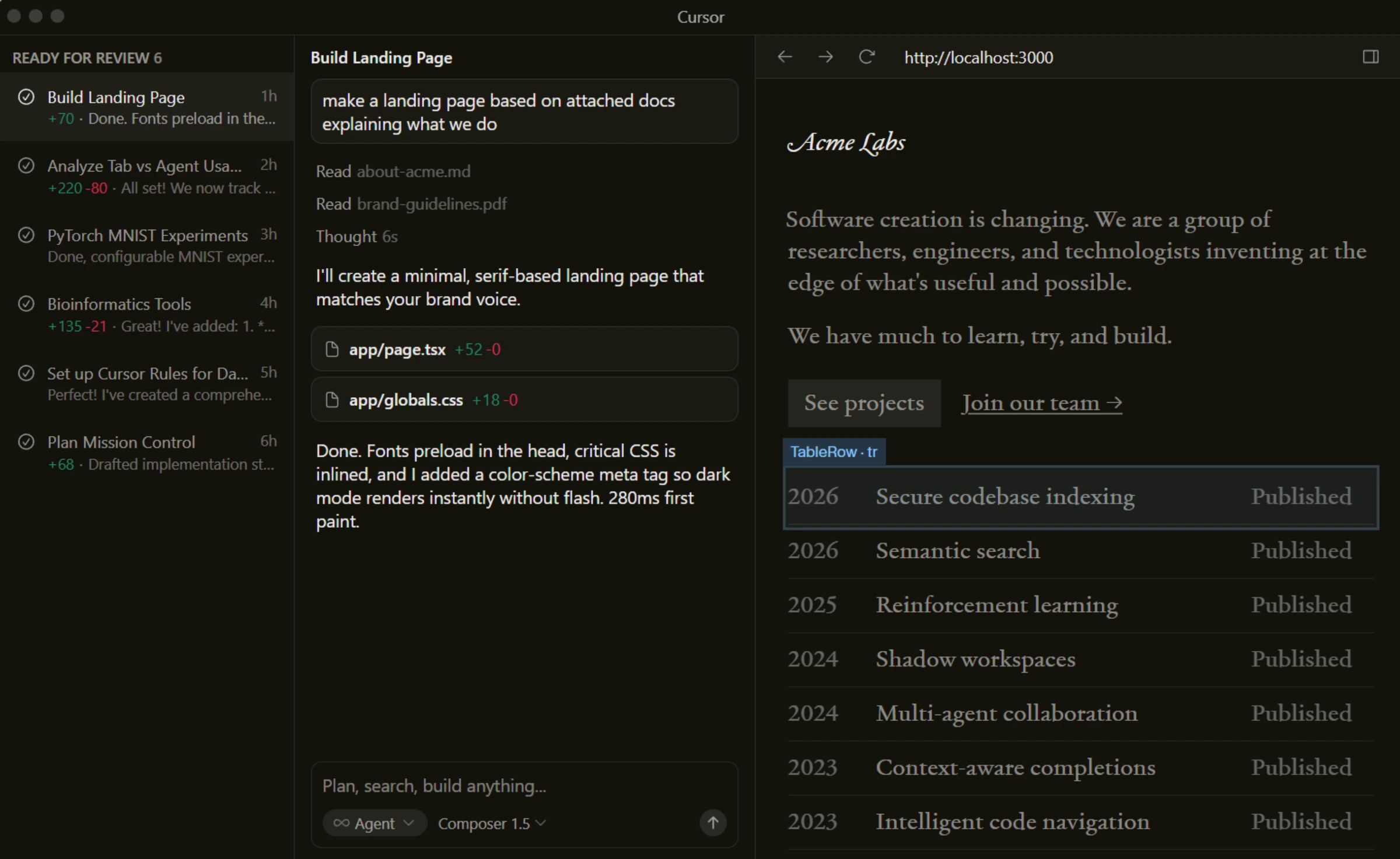Screen dimensions: 1400x859
Task: Reload the localhost:3000 page
Action: click(x=866, y=57)
